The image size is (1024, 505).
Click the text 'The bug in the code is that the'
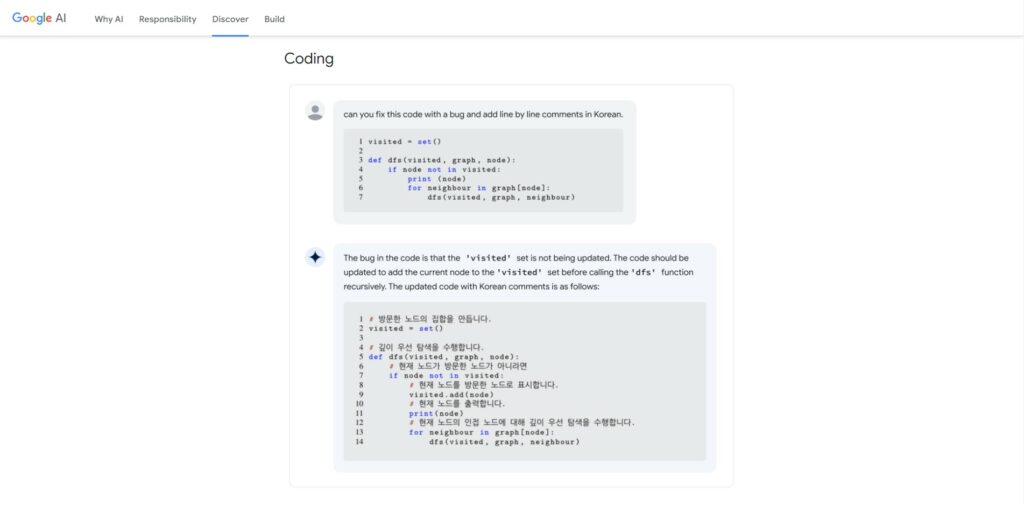[x=402, y=258]
